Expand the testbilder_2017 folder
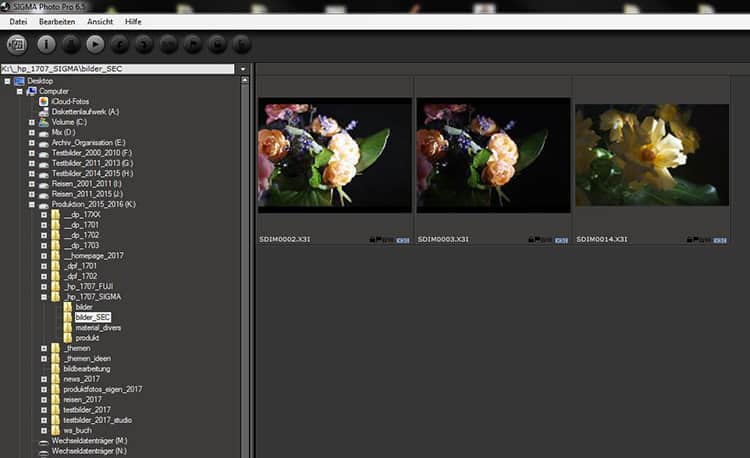750x458 pixels. 44,409
